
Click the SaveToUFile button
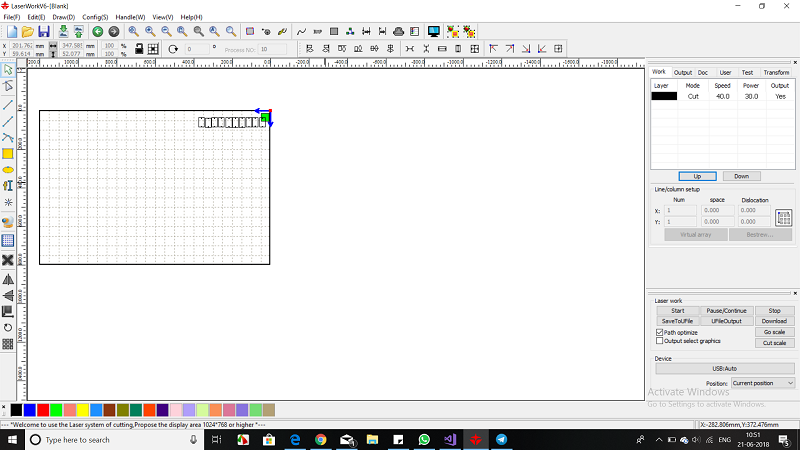click(678, 321)
